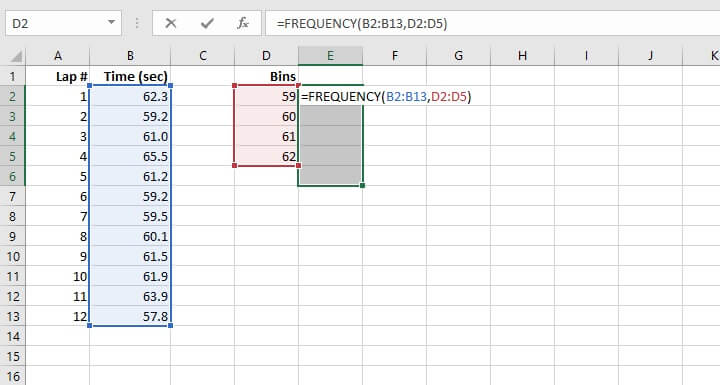Click bin value 60 cell
The image size is (720, 385).
click(x=266, y=117)
